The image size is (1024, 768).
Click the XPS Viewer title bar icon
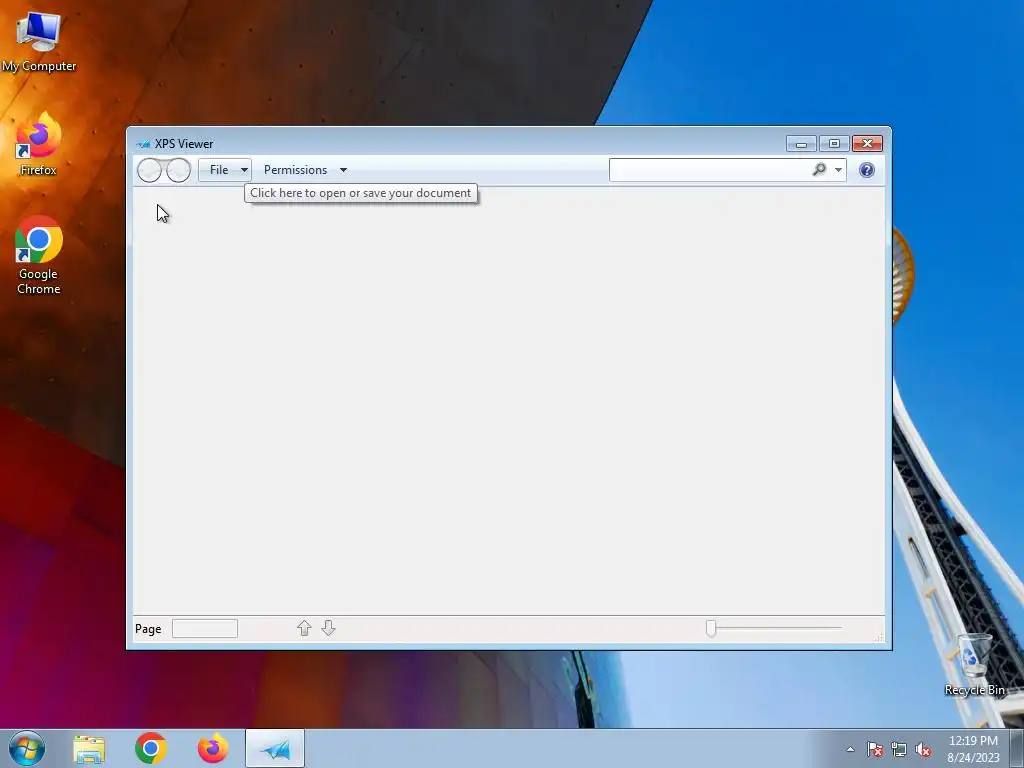coord(143,144)
